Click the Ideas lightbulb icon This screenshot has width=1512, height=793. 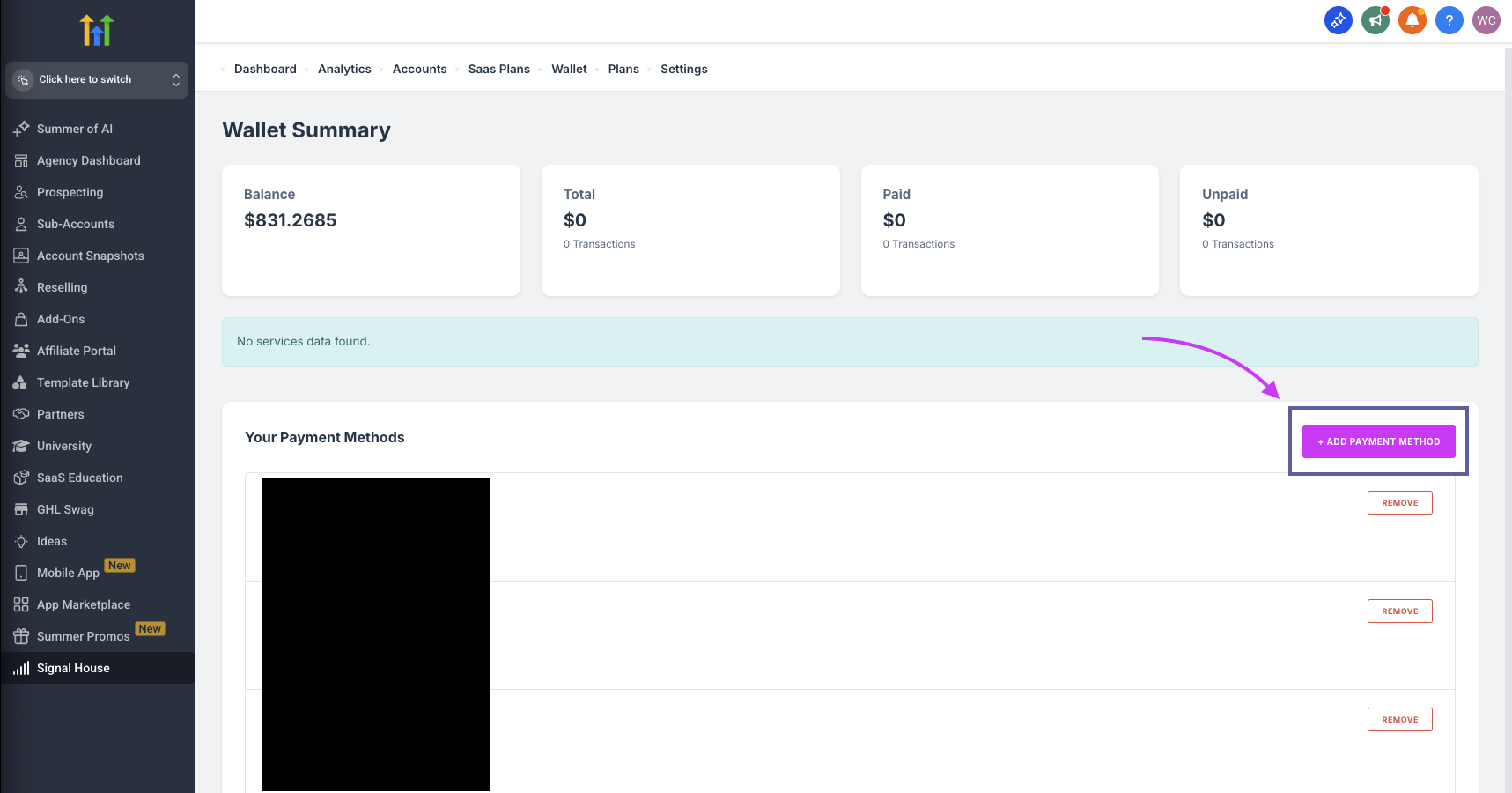[x=21, y=541]
